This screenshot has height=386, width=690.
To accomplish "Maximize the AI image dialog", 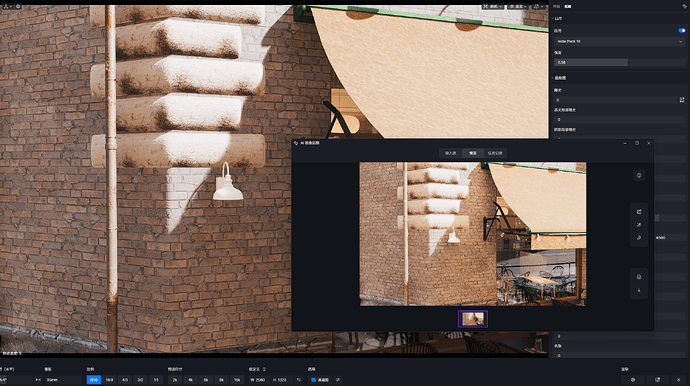I will click(x=637, y=143).
